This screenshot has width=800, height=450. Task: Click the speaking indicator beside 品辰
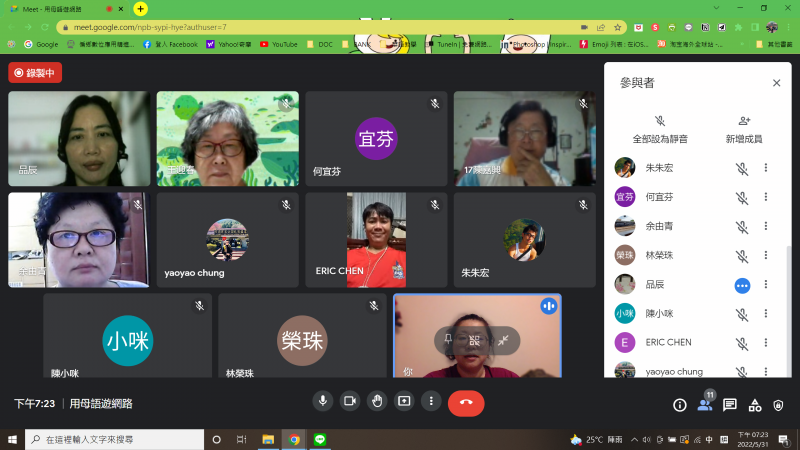point(742,285)
